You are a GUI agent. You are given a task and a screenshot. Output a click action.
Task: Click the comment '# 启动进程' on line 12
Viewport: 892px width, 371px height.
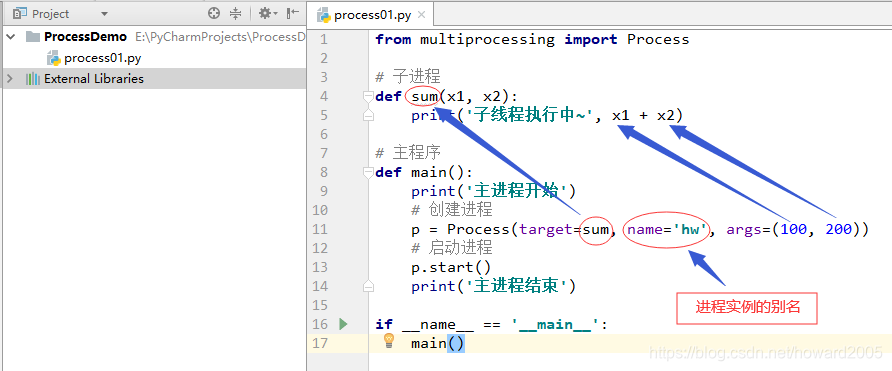coord(452,248)
